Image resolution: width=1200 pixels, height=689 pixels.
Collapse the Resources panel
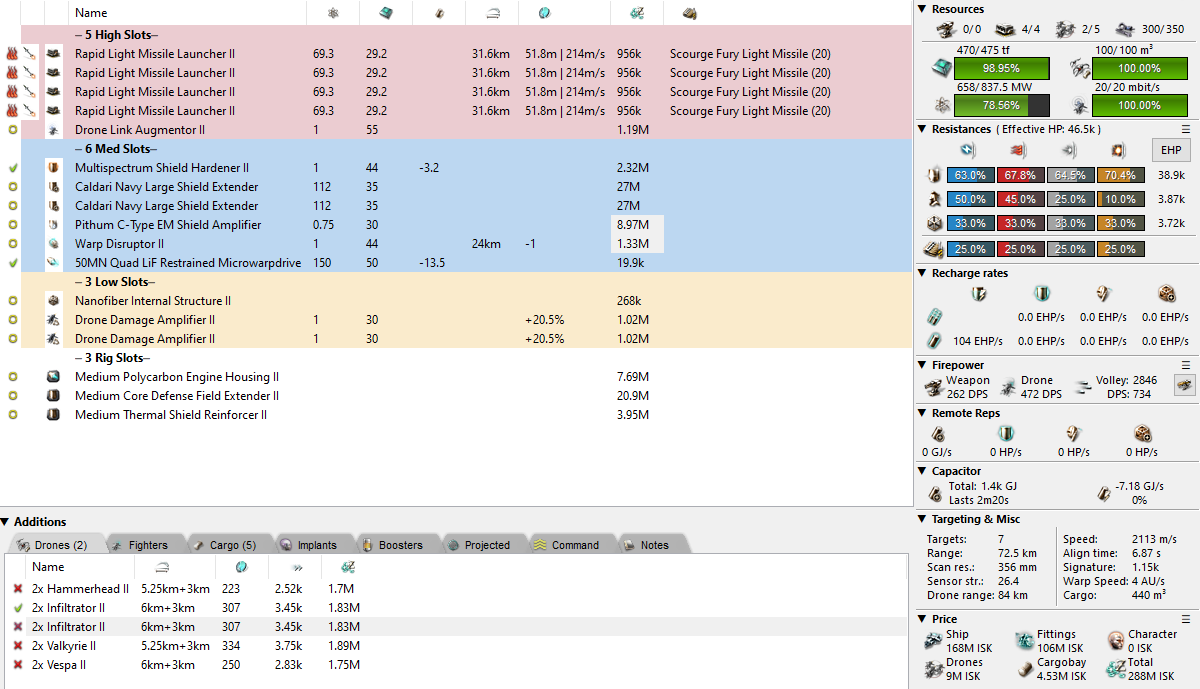click(923, 9)
